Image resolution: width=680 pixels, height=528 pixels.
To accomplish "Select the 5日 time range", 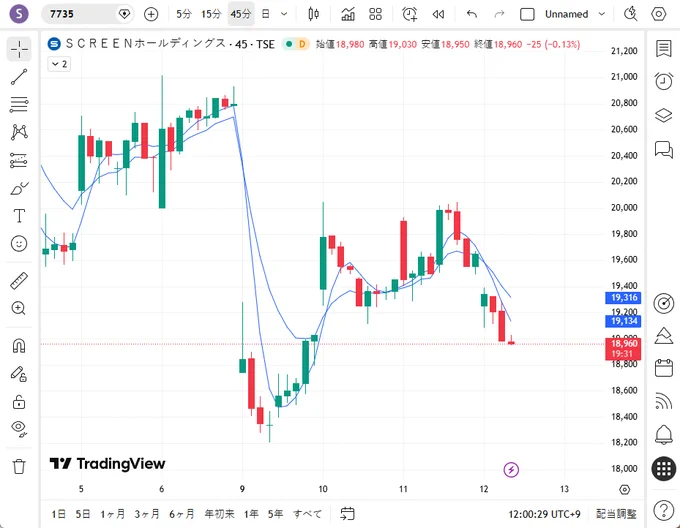I will [x=83, y=514].
